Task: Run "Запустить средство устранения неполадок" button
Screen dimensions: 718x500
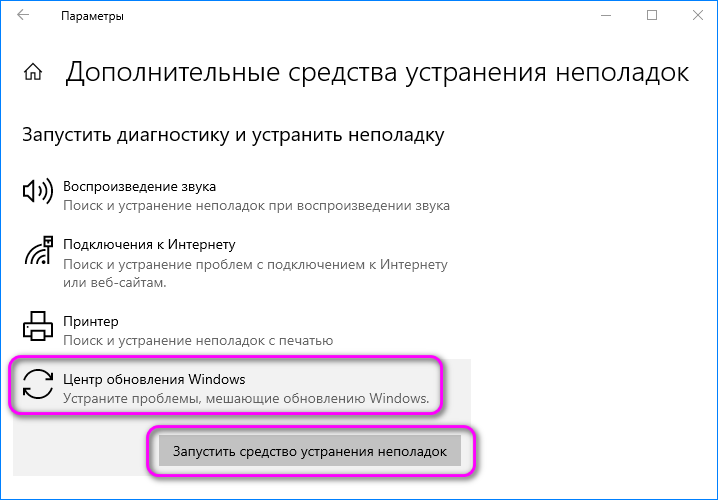Action: (x=310, y=451)
